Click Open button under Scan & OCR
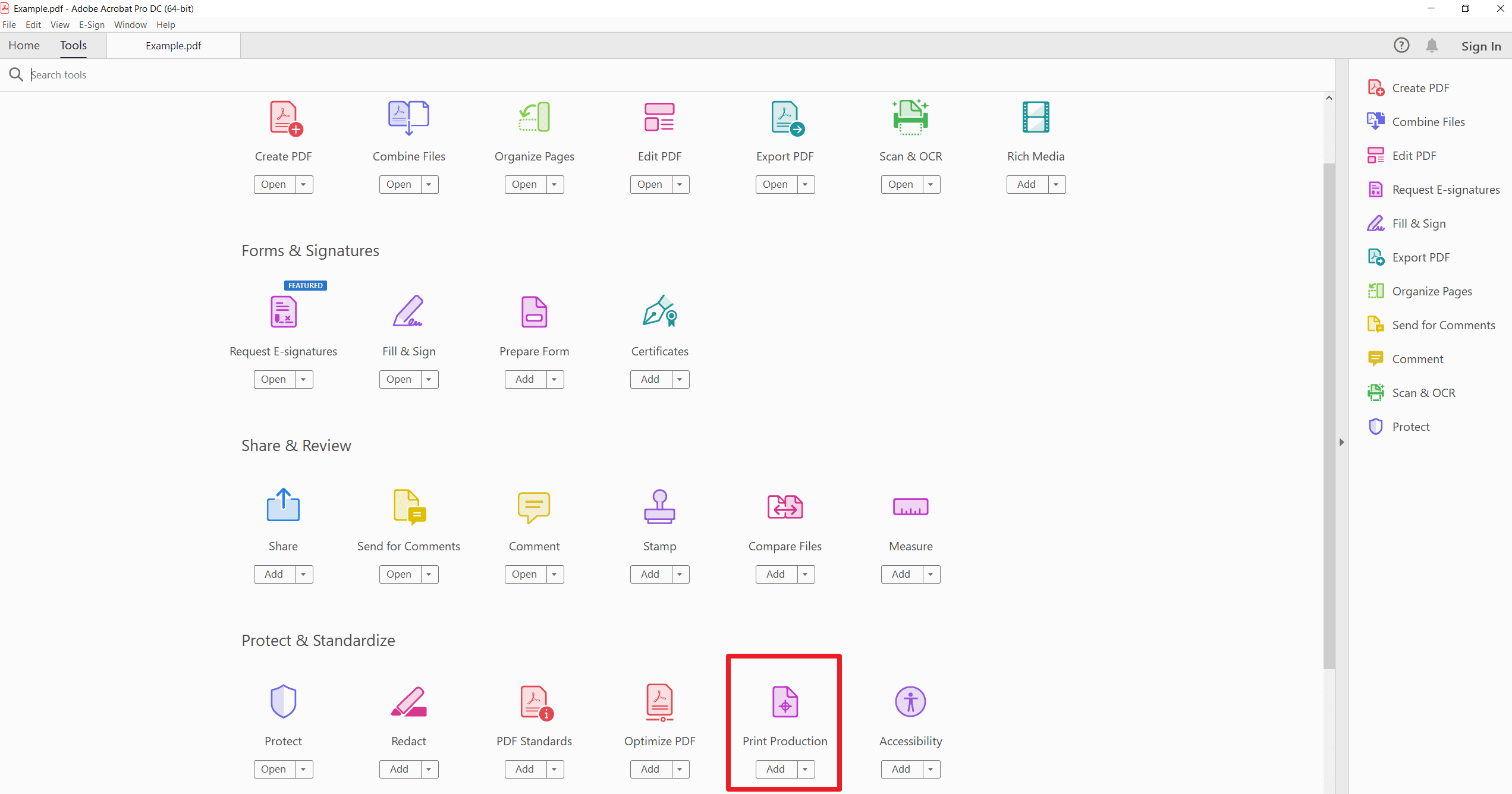 (901, 184)
